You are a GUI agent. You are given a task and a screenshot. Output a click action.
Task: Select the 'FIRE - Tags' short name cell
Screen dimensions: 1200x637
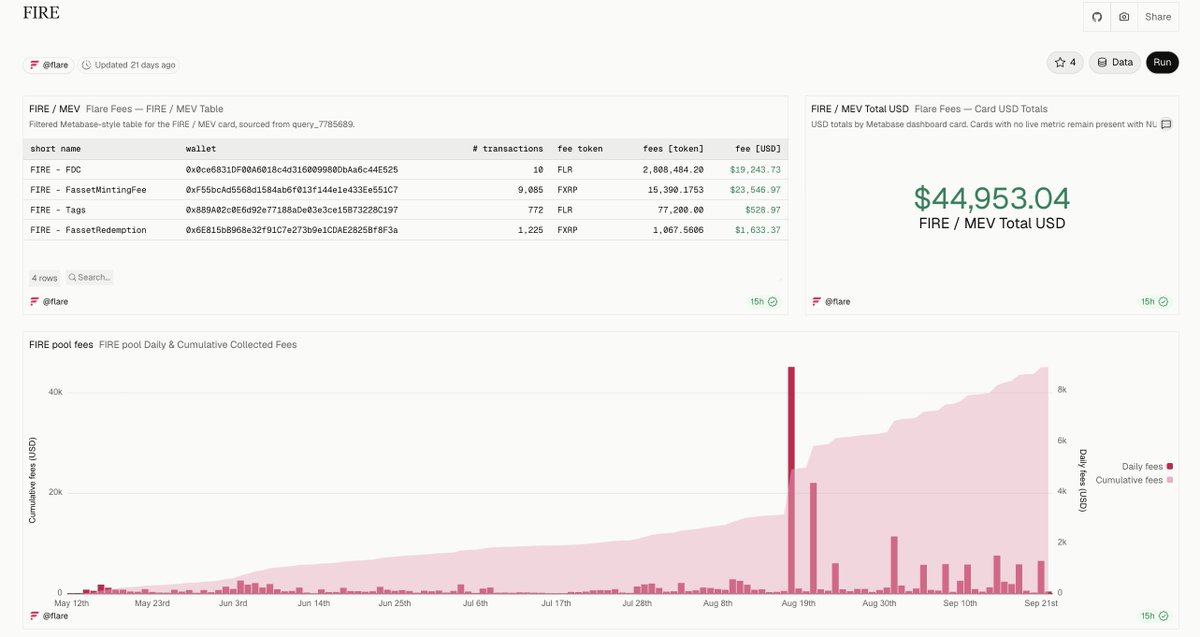click(59, 210)
